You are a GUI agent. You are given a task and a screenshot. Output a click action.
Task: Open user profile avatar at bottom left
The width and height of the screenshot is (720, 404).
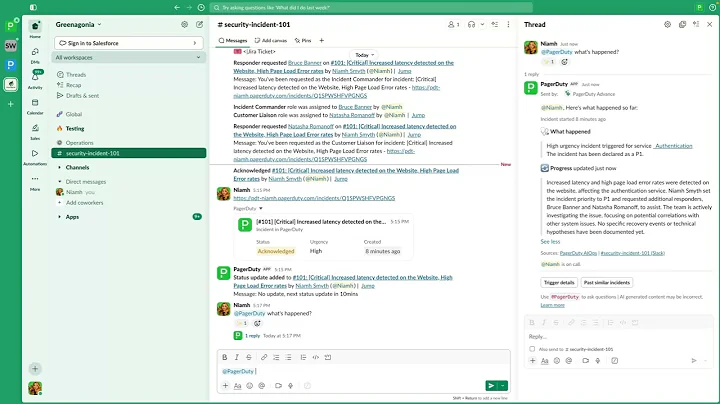tap(35, 388)
